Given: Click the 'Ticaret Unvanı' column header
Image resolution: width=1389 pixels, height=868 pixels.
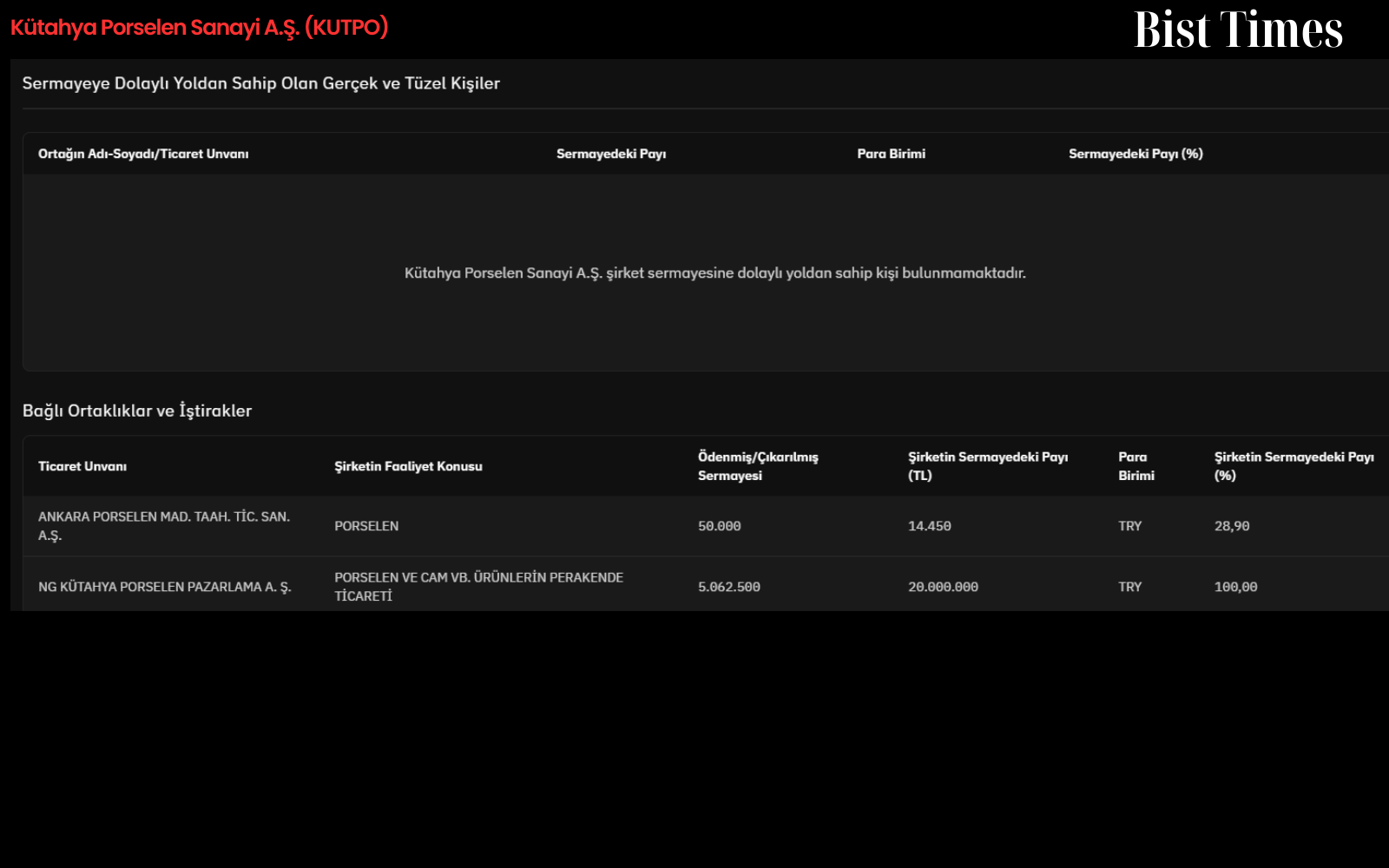Looking at the screenshot, I should point(82,466).
